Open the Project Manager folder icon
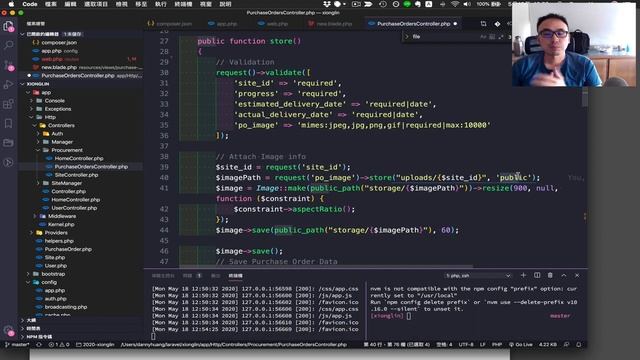 pos(8,143)
